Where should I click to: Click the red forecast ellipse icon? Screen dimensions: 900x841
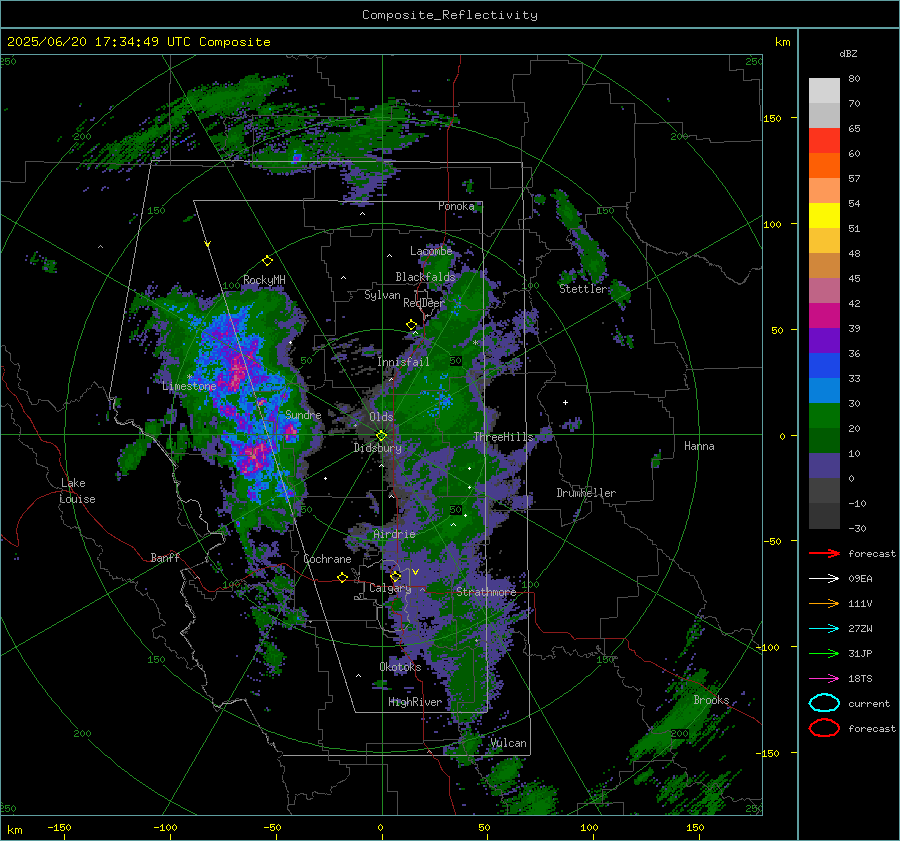point(824,728)
